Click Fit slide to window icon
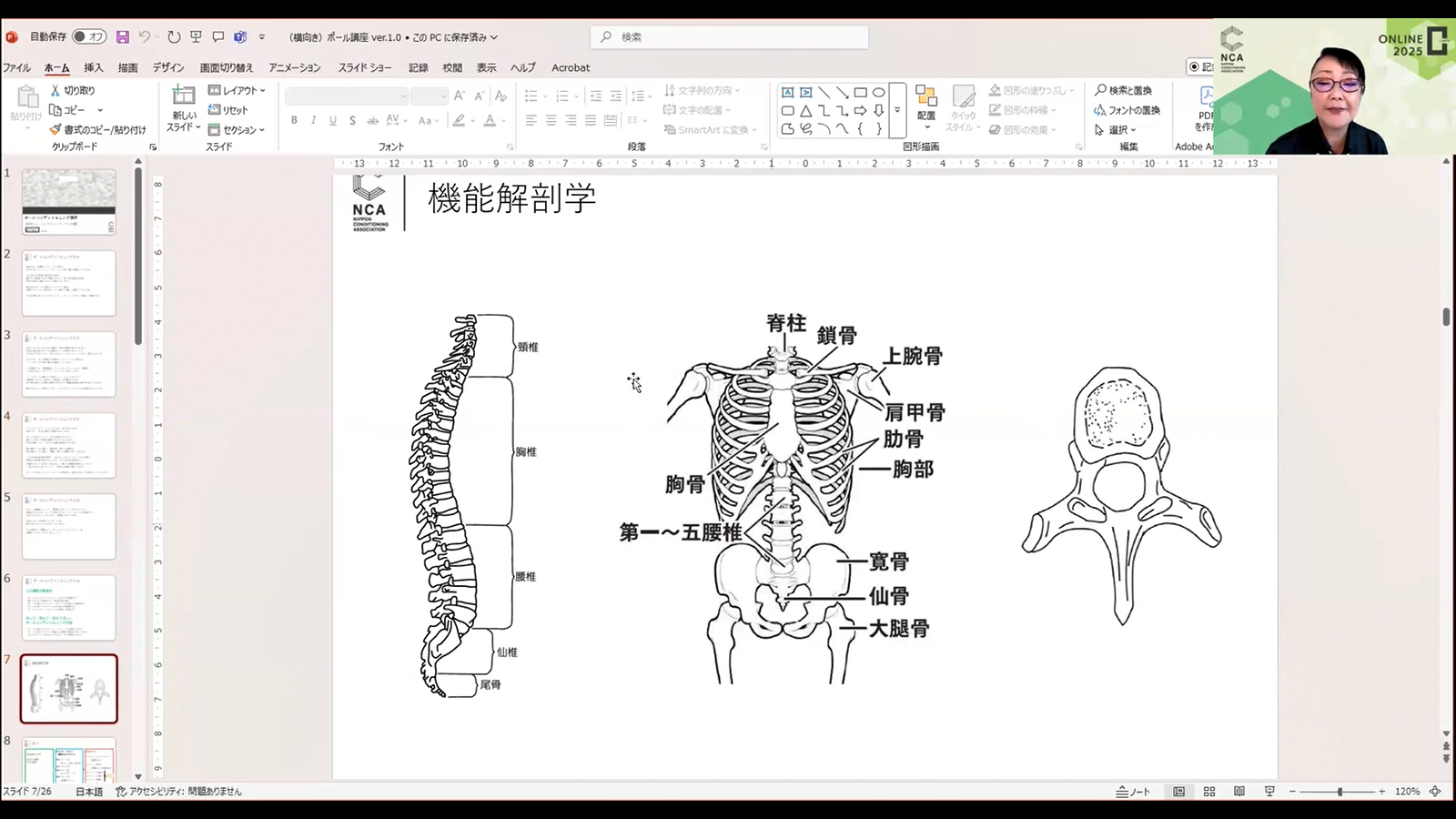This screenshot has width=1456, height=819. click(x=1435, y=792)
